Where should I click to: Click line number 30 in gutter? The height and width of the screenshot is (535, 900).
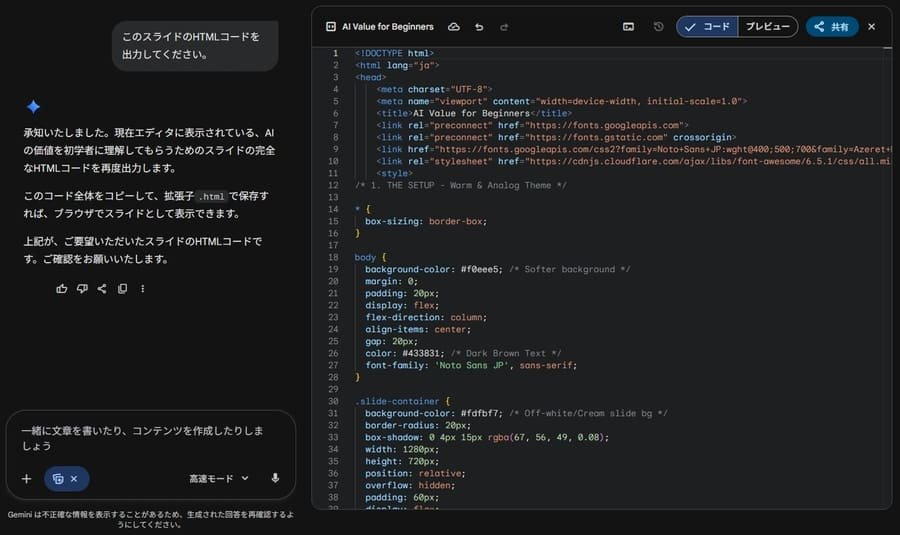tap(333, 402)
